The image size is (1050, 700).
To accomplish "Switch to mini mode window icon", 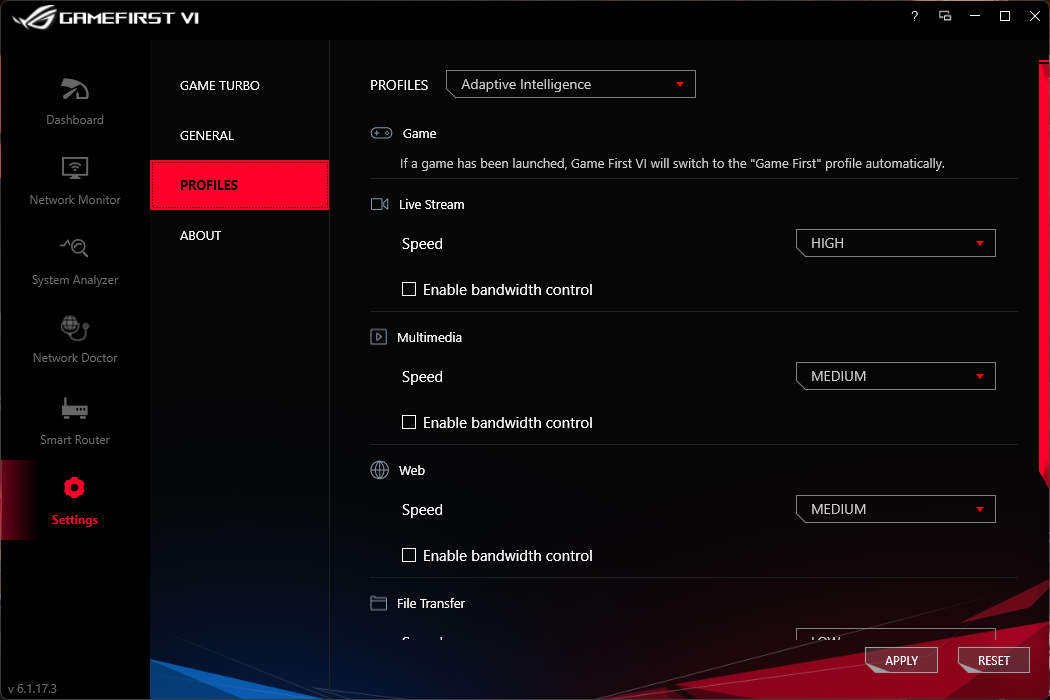I will pos(945,16).
